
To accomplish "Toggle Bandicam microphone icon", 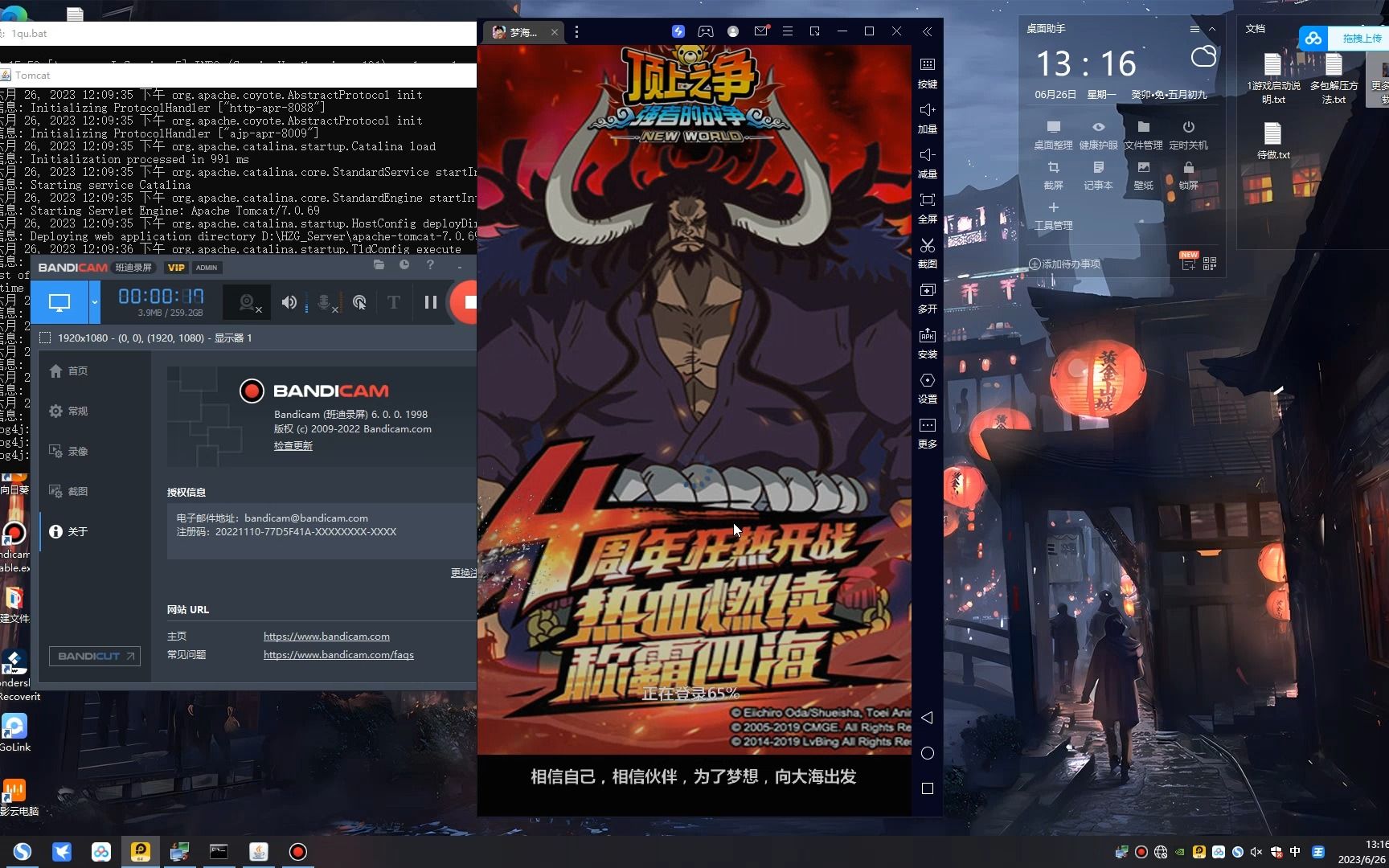I will [325, 302].
